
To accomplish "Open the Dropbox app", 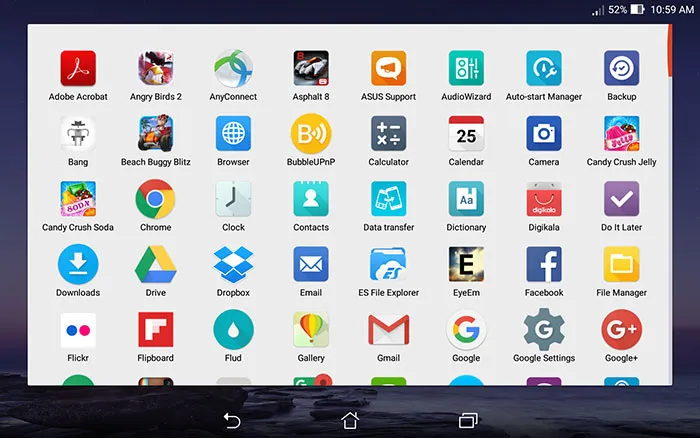I will pyautogui.click(x=233, y=265).
